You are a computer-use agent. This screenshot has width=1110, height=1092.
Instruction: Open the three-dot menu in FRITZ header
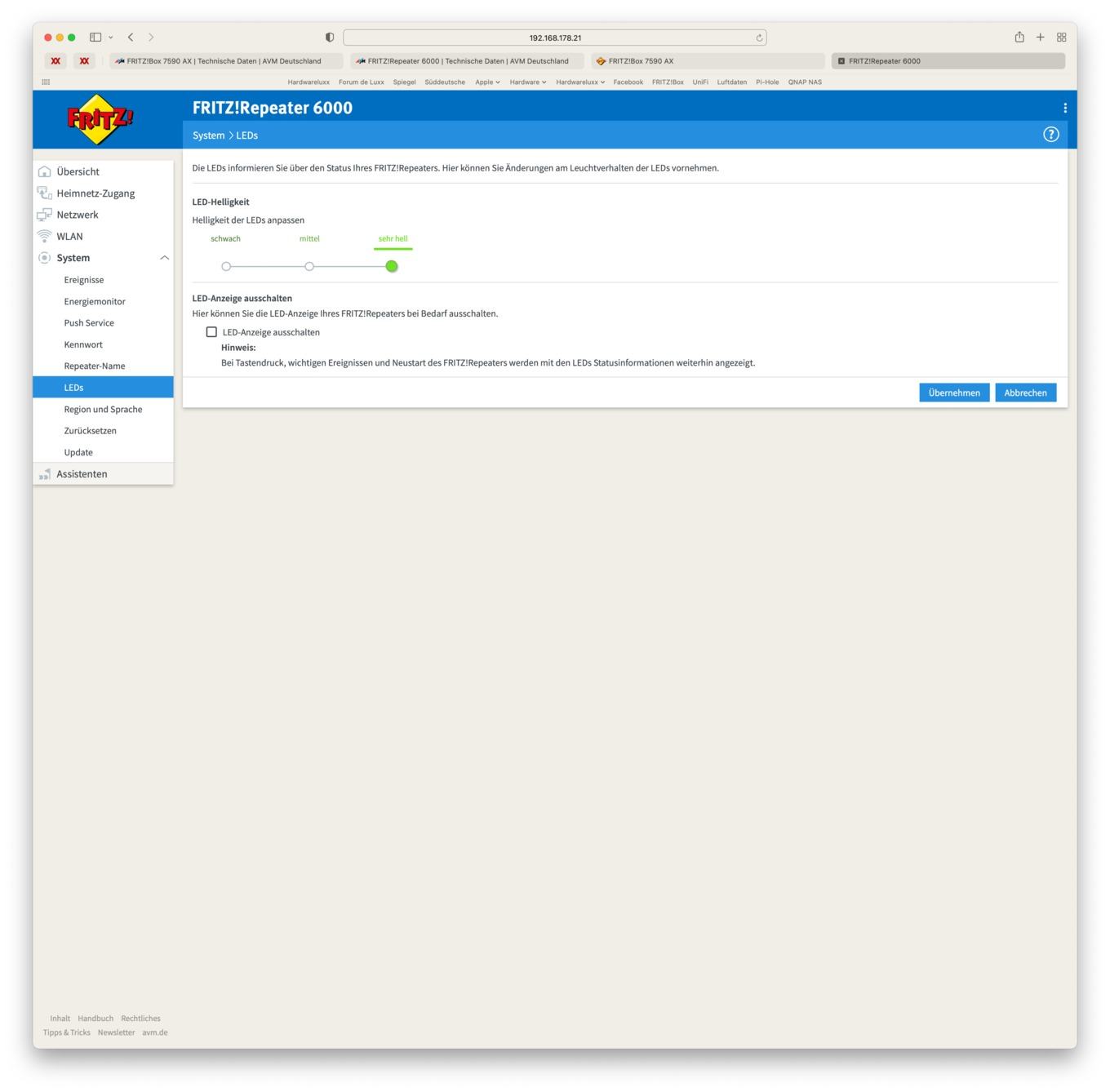coord(1064,108)
